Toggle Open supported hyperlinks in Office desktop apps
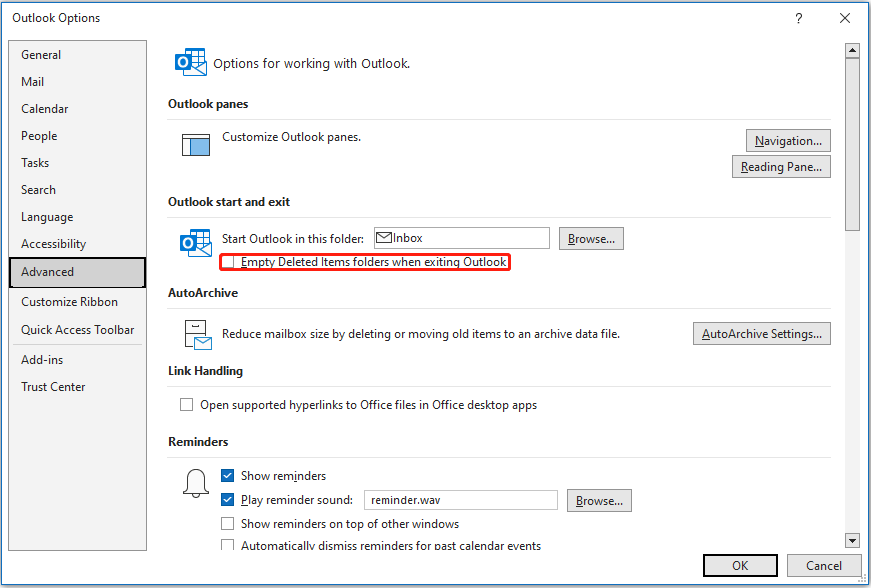This screenshot has height=588, width=871. (x=186, y=405)
